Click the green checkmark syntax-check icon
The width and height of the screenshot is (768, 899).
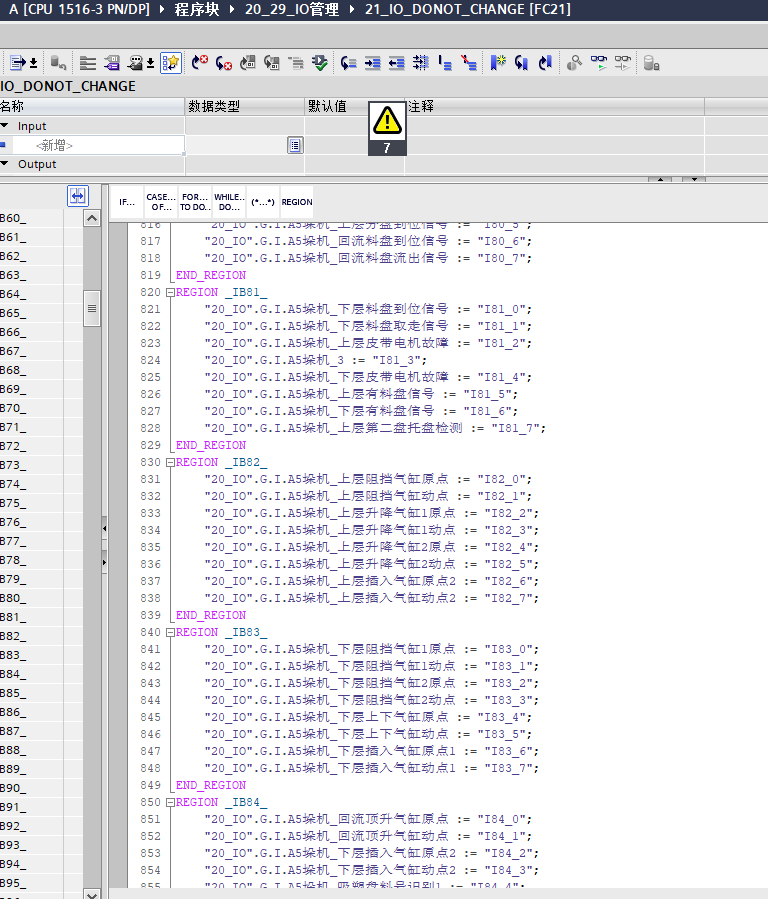pos(320,62)
